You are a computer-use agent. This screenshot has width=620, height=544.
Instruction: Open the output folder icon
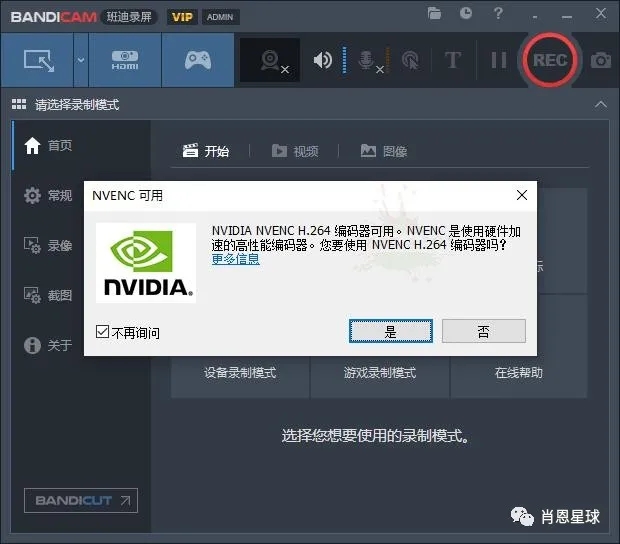pyautogui.click(x=434, y=13)
